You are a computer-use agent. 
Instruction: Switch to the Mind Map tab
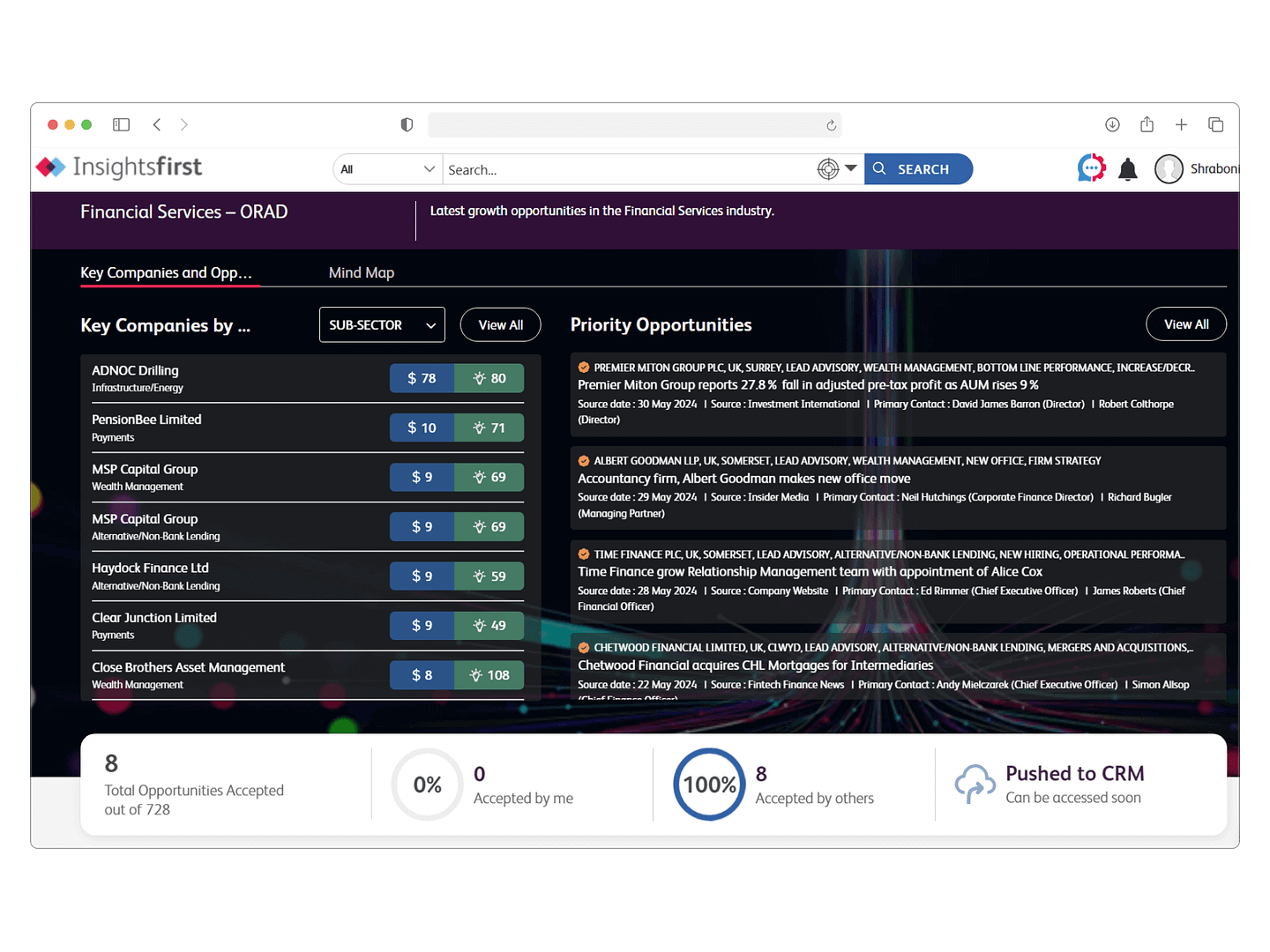pyautogui.click(x=362, y=273)
